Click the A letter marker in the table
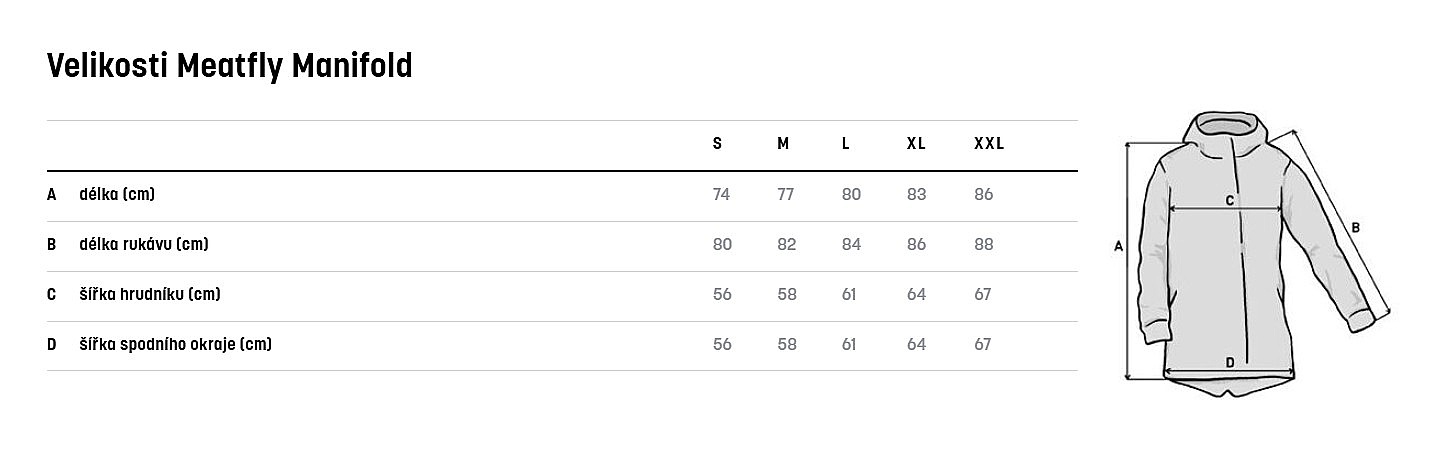 click(52, 194)
